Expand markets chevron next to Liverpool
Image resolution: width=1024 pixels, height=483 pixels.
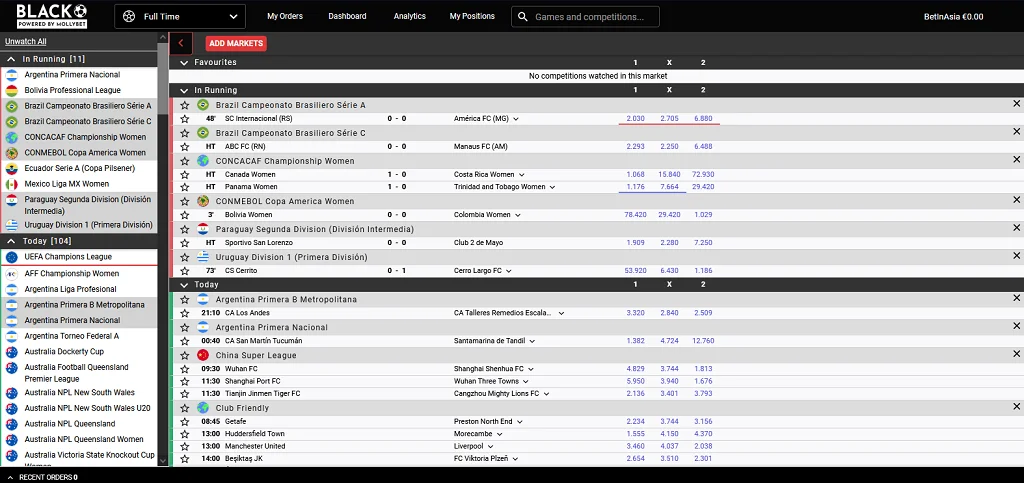tap(490, 446)
